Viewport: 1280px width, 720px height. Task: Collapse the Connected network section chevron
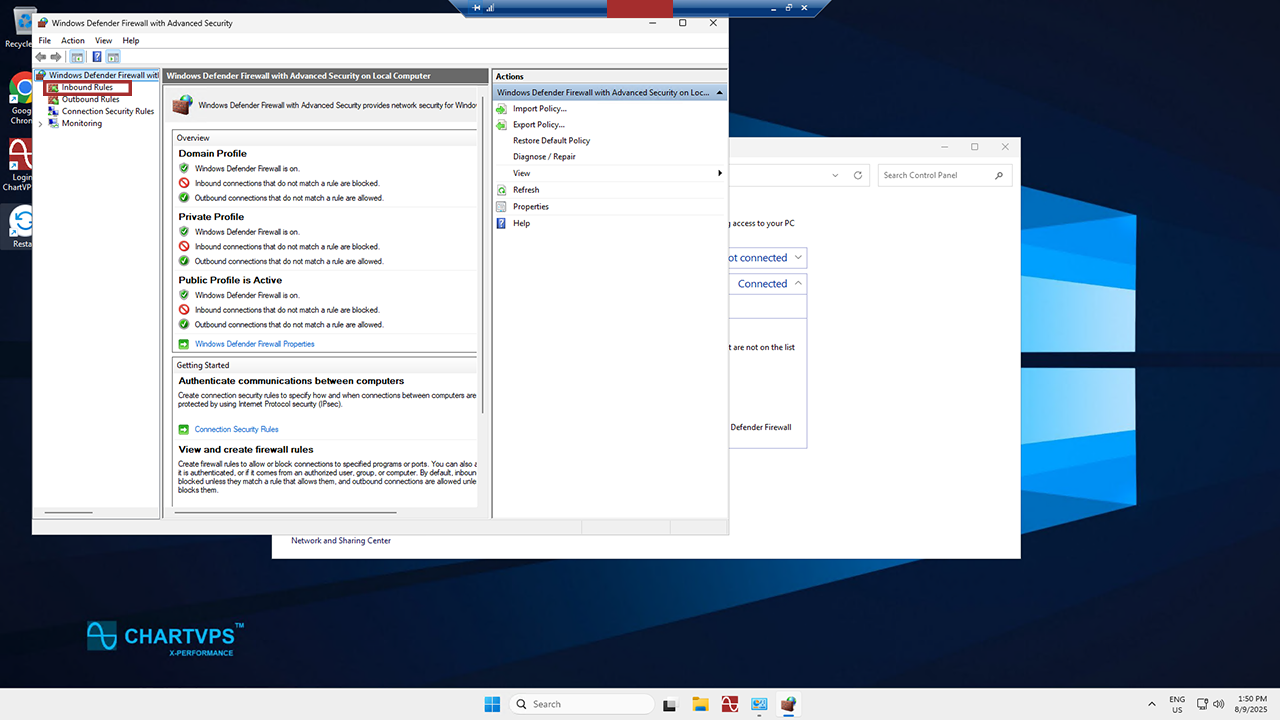tap(798, 284)
